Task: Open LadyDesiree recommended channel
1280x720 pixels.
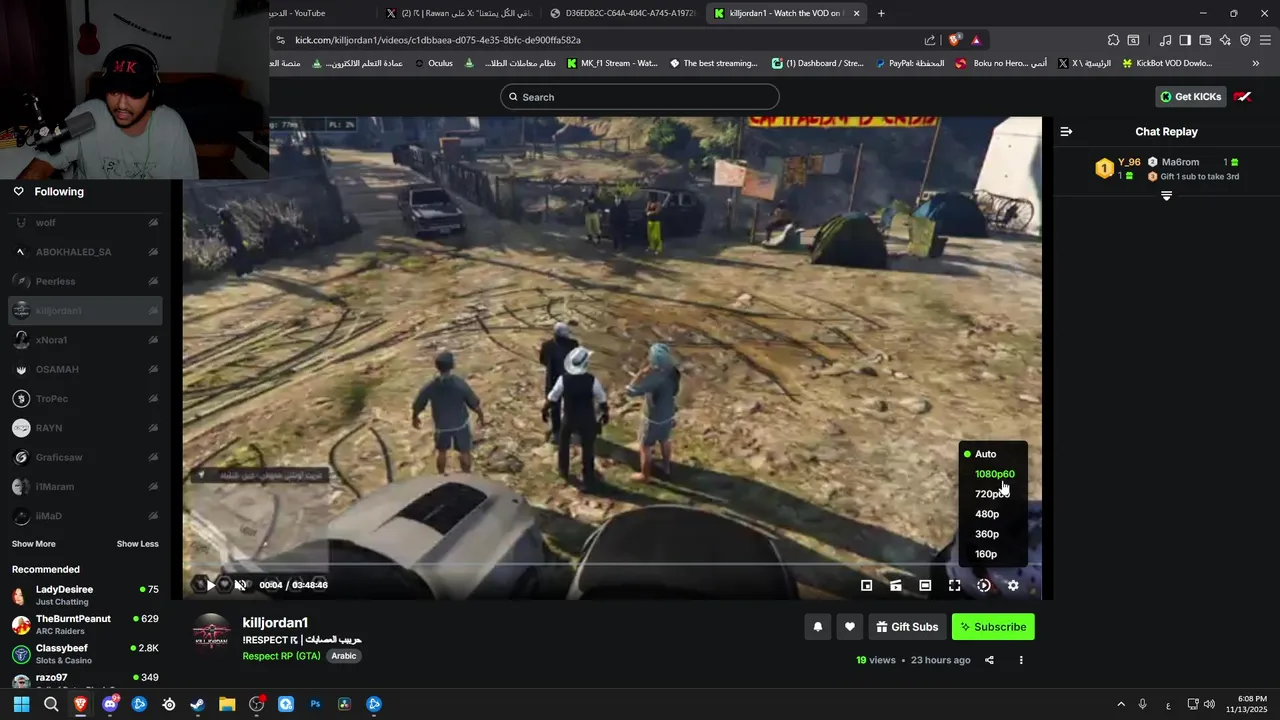Action: click(85, 595)
